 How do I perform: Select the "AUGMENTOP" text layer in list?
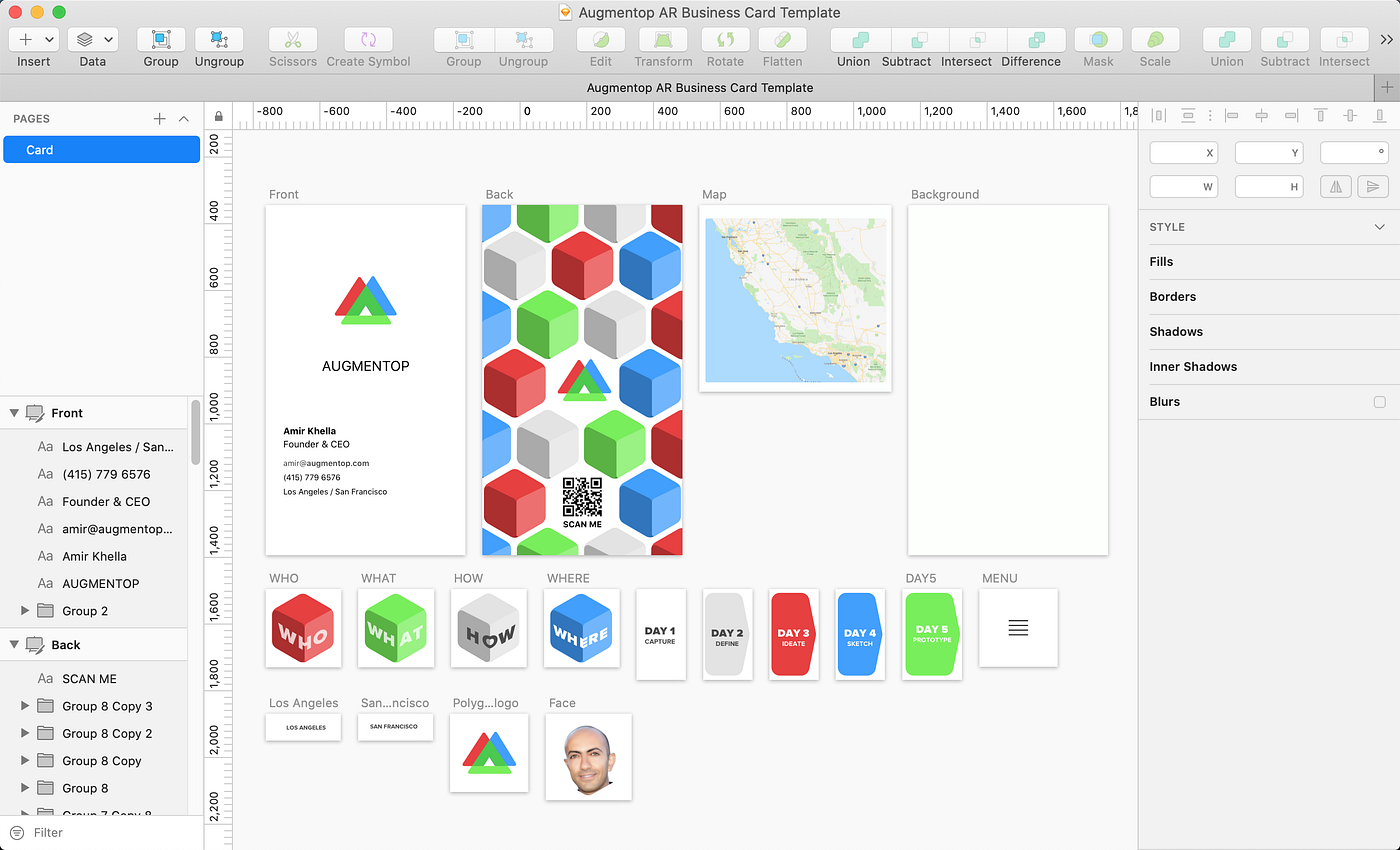[x=94, y=583]
